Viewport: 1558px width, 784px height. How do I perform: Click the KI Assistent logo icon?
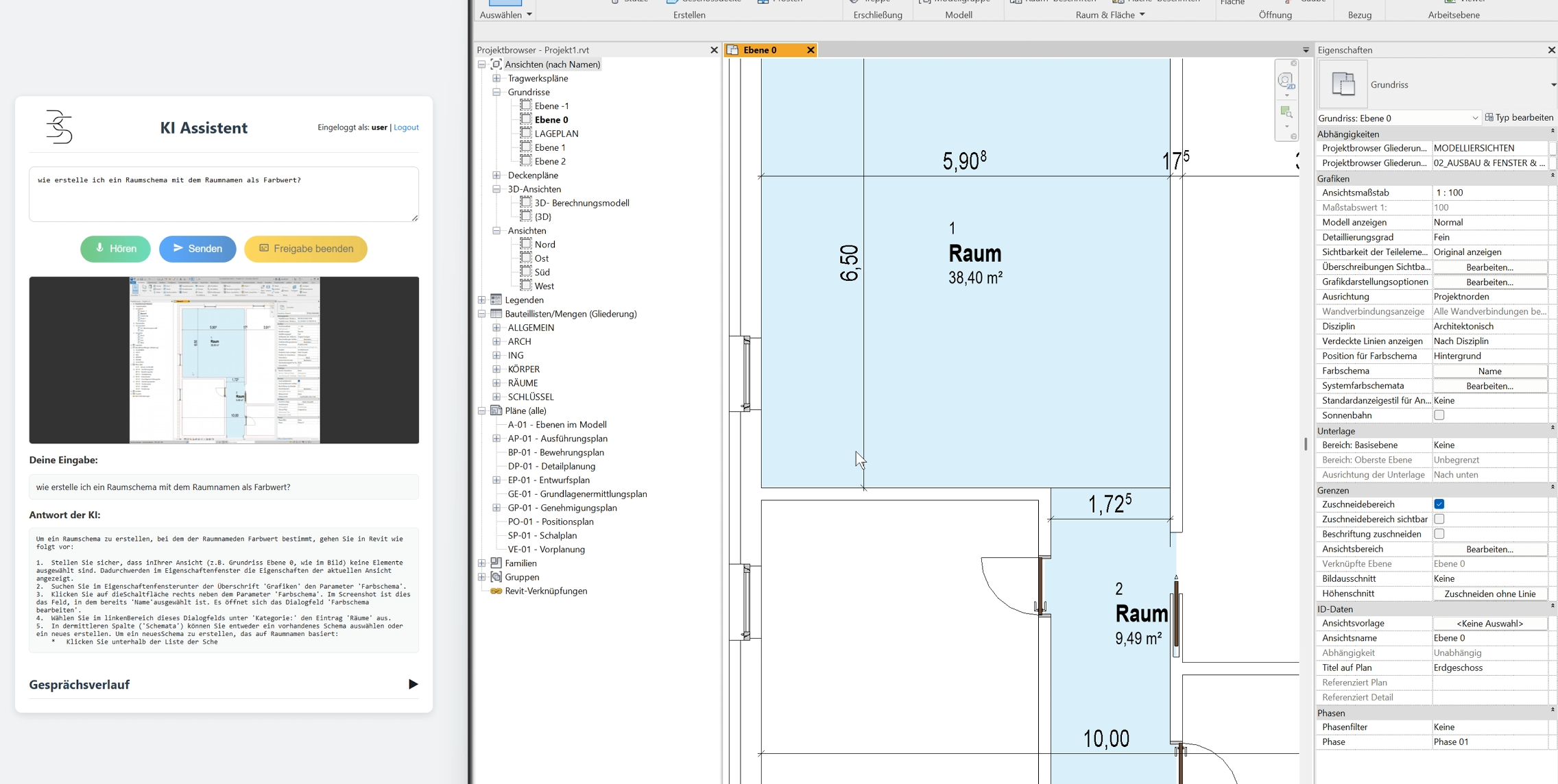[59, 127]
